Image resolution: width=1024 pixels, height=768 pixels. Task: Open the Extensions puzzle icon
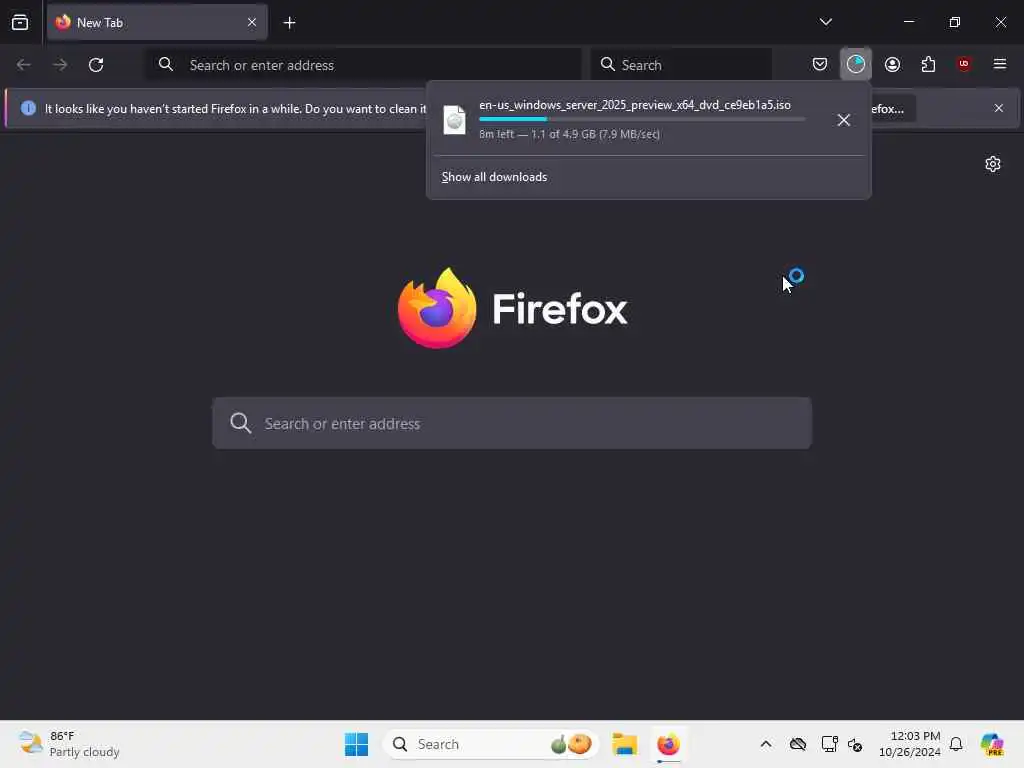(928, 64)
